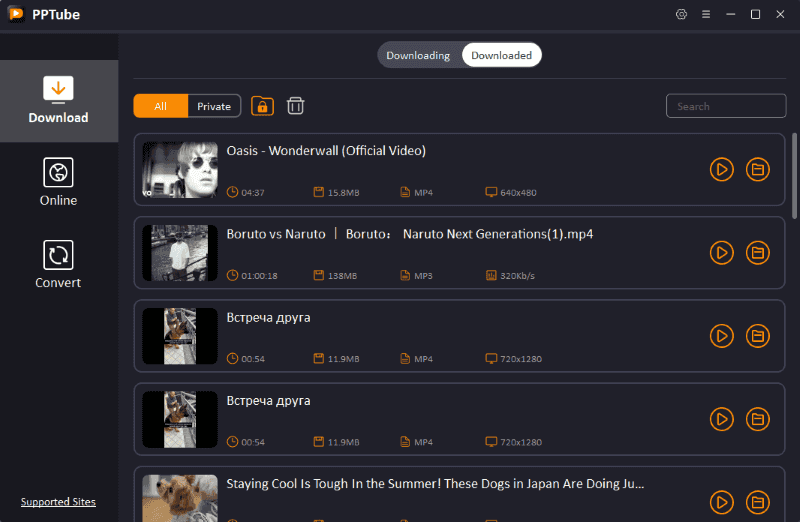Play the Boruto vs Naruto MP3
Screen dimensions: 800x522
pos(721,253)
